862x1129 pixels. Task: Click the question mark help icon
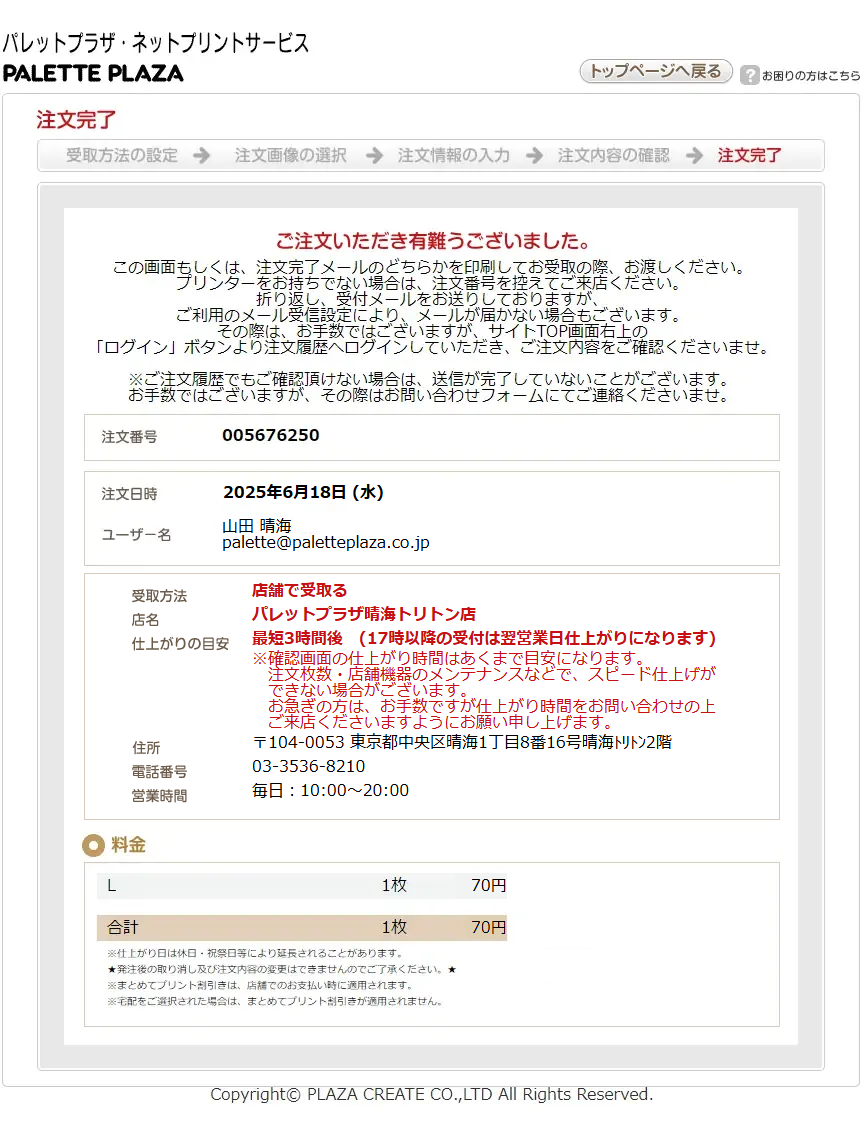[750, 75]
